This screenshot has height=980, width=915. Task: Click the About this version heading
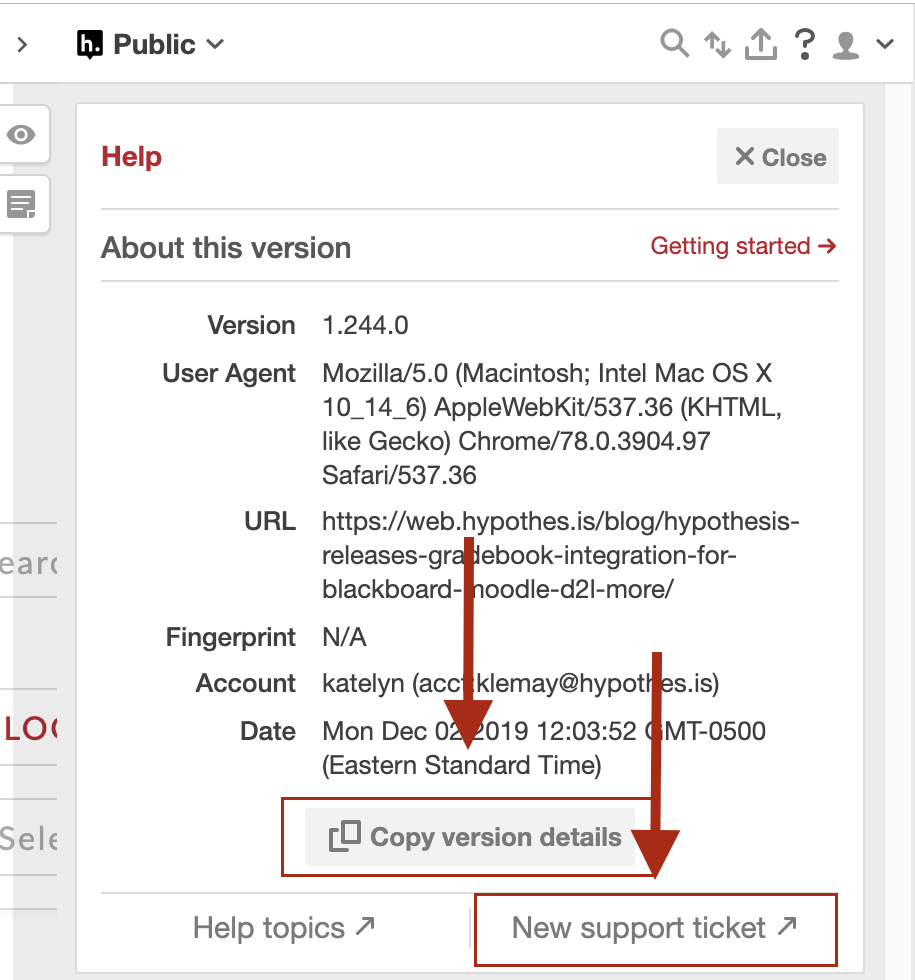click(226, 248)
